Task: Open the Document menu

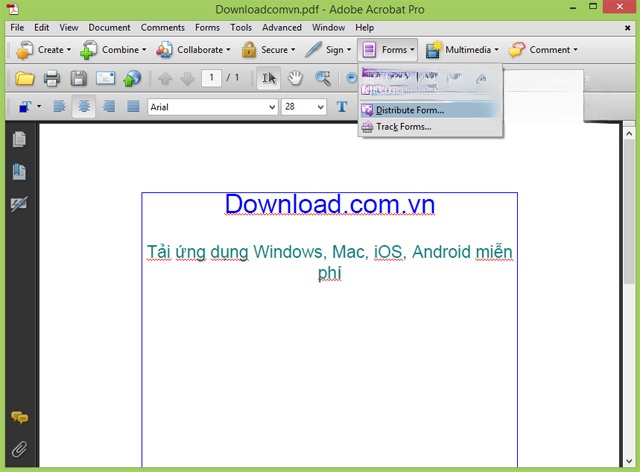Action: tap(109, 27)
